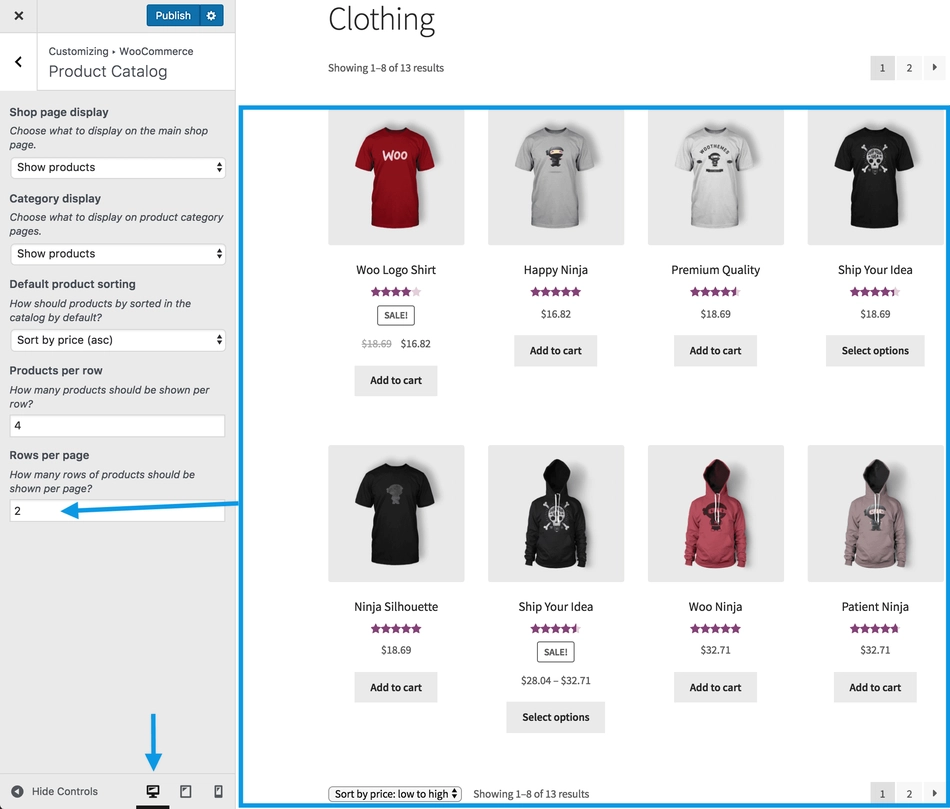The height and width of the screenshot is (809, 950).
Task: Switch to tablet preview icon
Action: pyautogui.click(x=186, y=791)
